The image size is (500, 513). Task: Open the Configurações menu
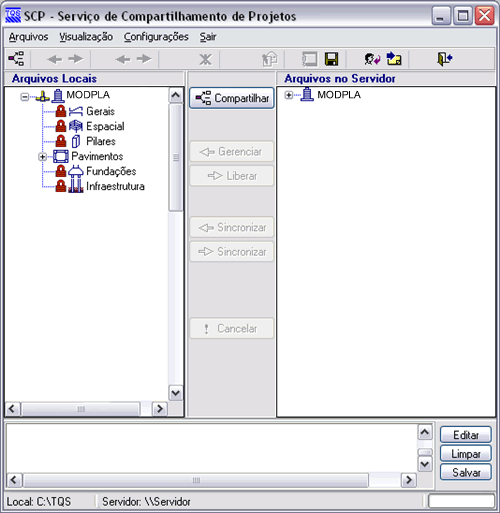tap(156, 37)
